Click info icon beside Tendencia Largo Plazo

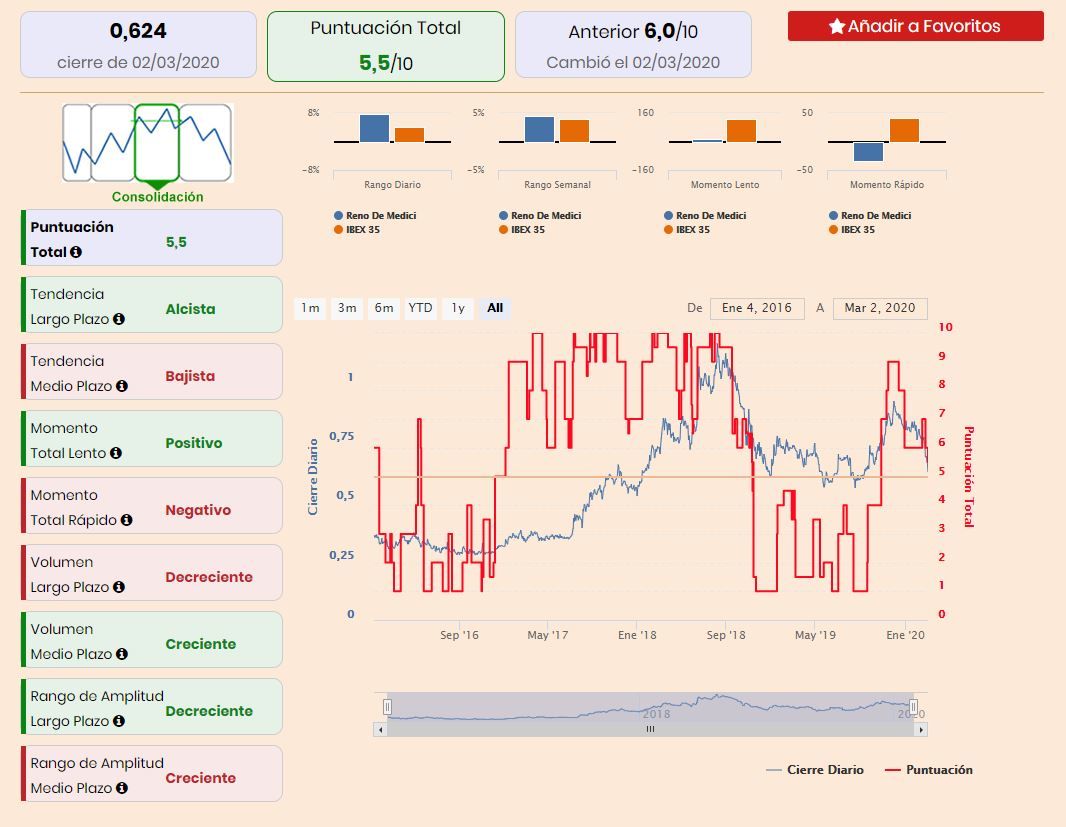(119, 320)
